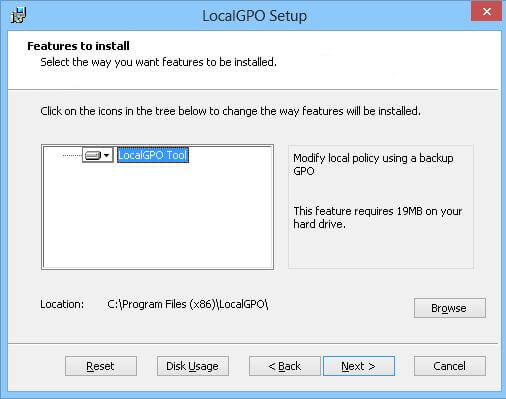Click the install path C:\Program Files (x86)\LocalGPO\
The height and width of the screenshot is (399, 506).
click(x=188, y=304)
